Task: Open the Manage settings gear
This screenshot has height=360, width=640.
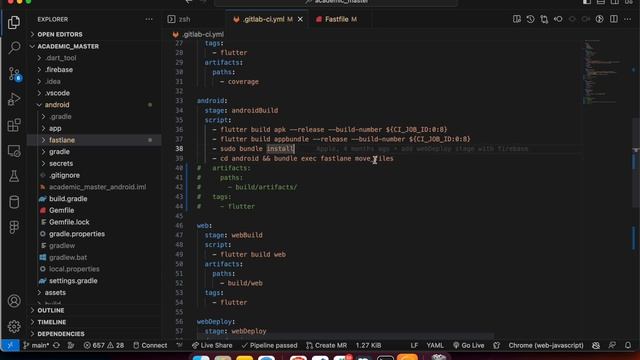Action: [14, 326]
